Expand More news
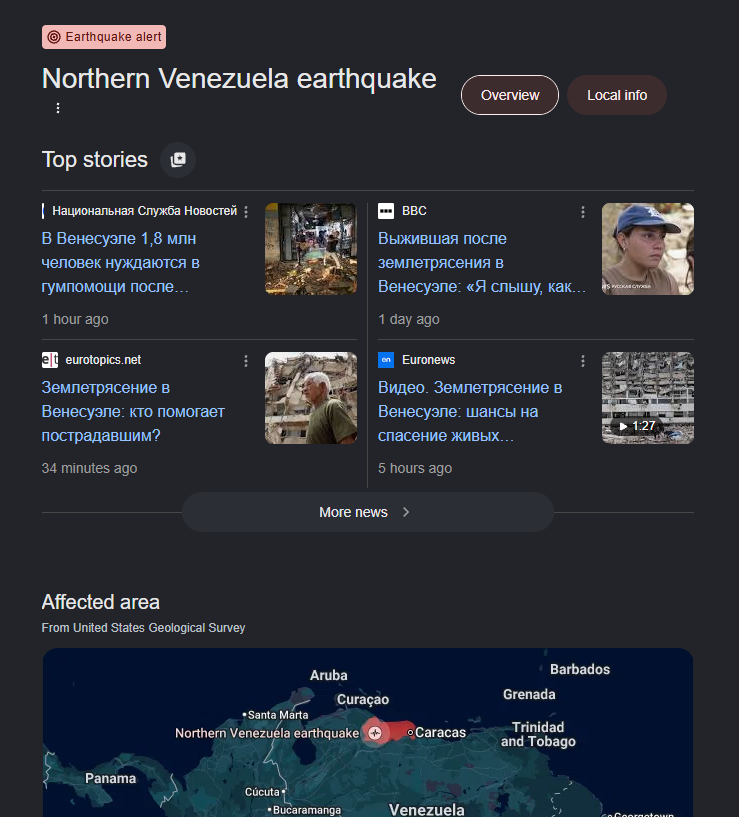Image resolution: width=739 pixels, height=817 pixels. coord(367,512)
